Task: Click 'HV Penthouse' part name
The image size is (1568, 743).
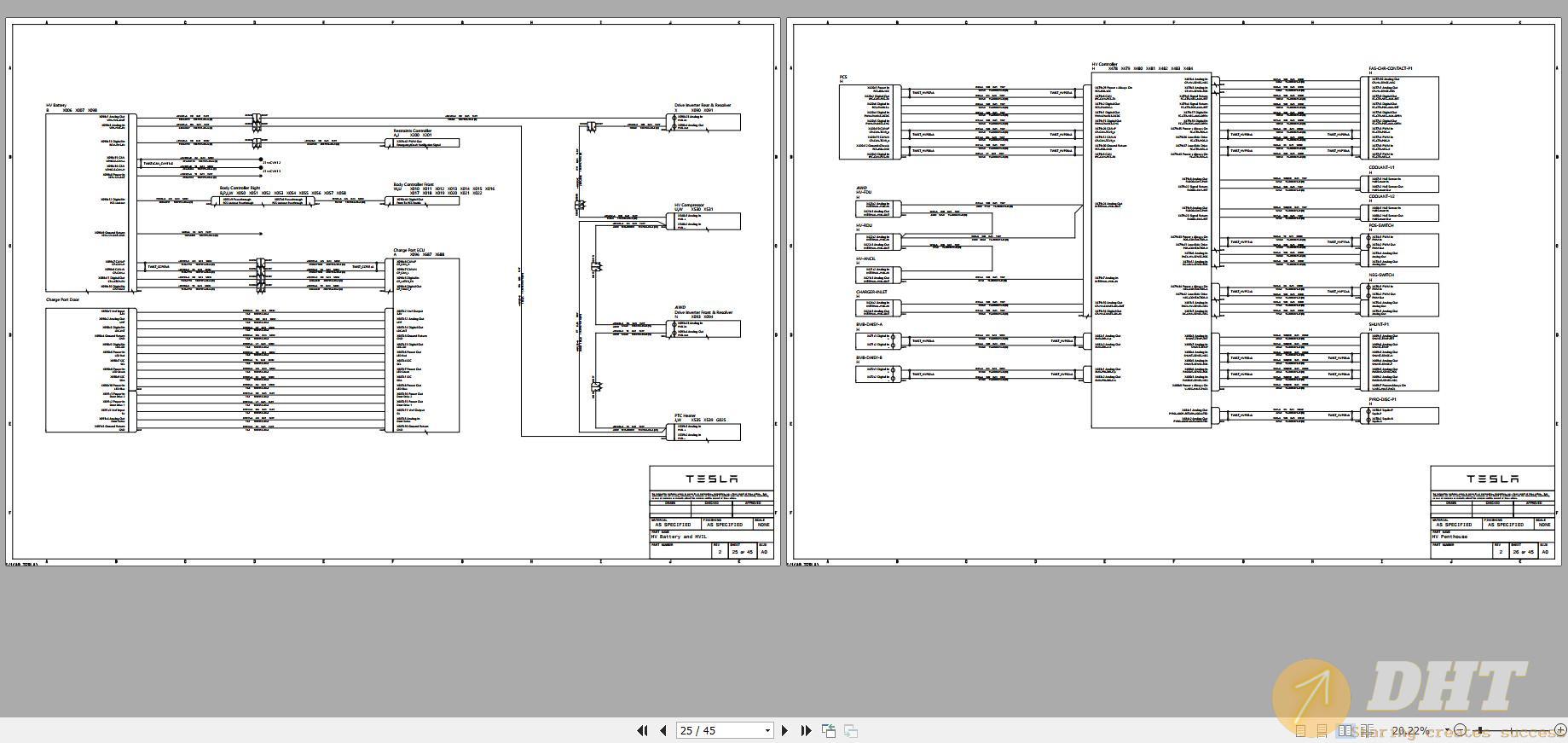Action: tap(1450, 537)
